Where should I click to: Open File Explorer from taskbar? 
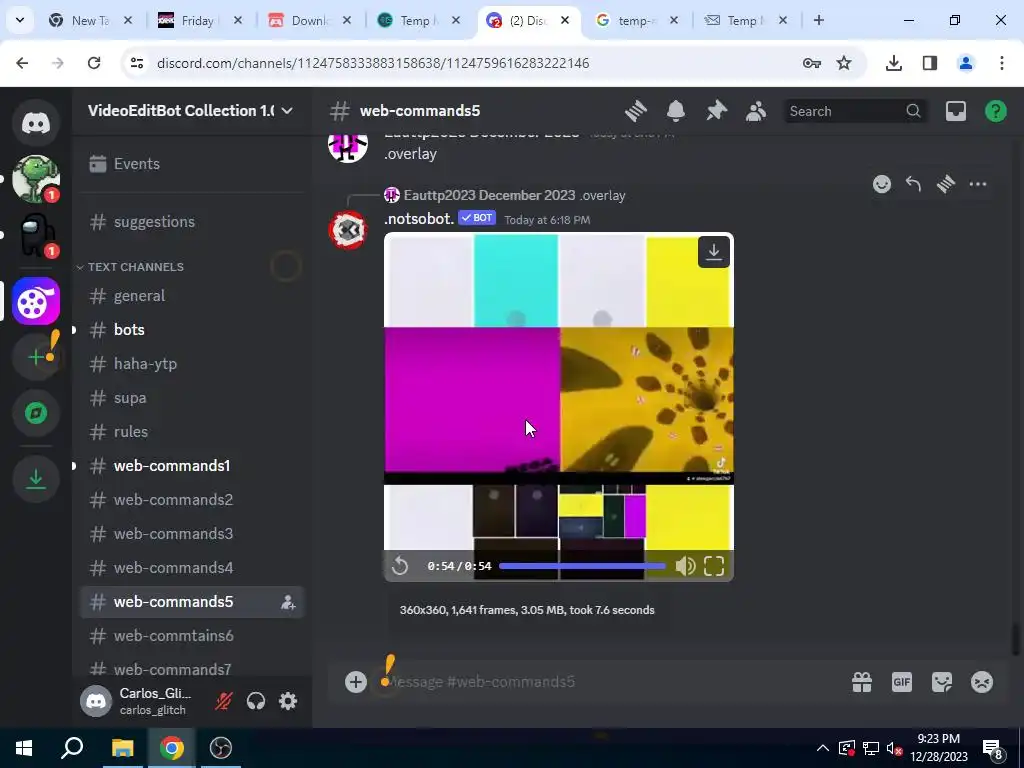coord(122,748)
